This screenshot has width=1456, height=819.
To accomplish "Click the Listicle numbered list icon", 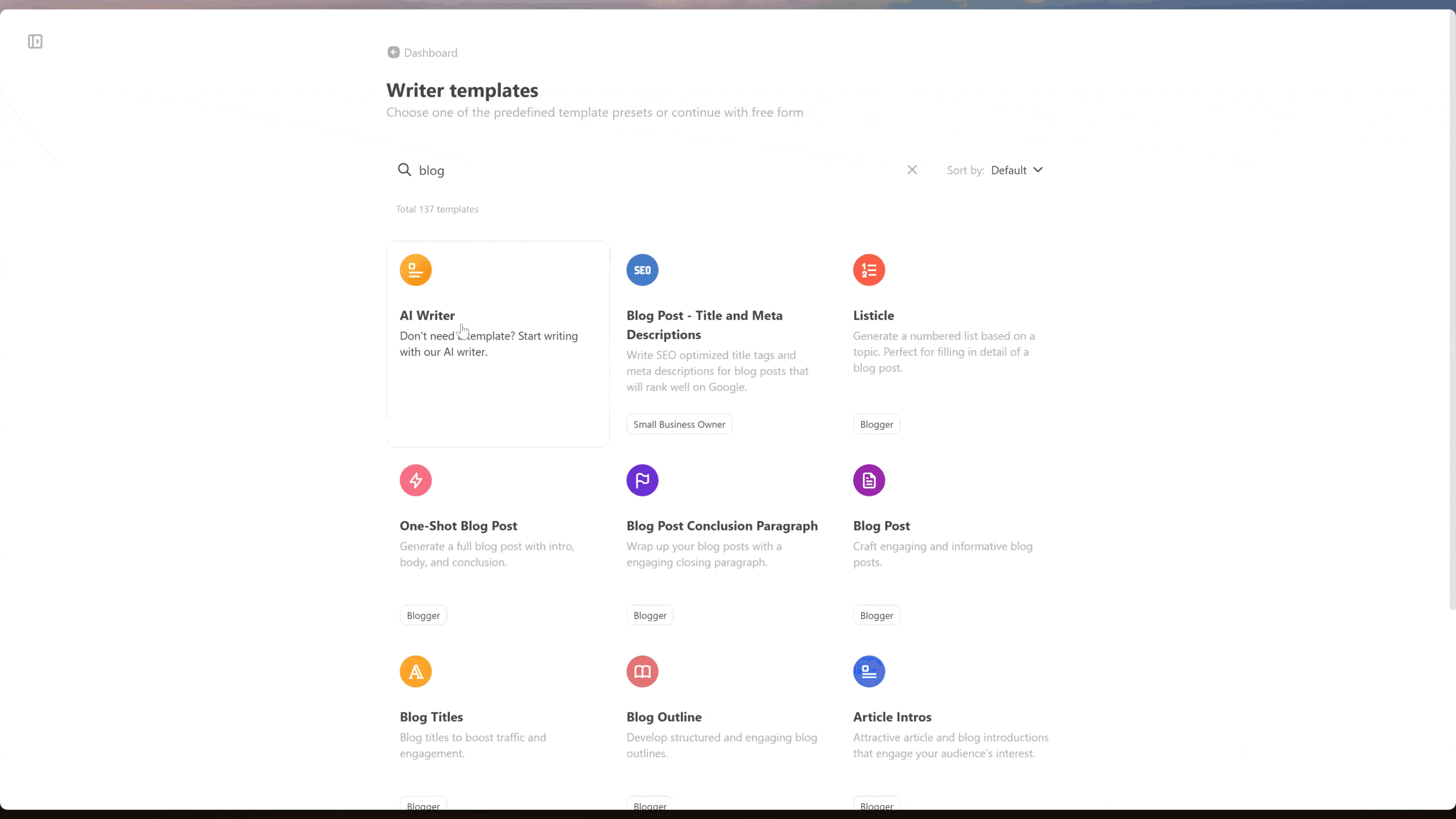I will (868, 270).
